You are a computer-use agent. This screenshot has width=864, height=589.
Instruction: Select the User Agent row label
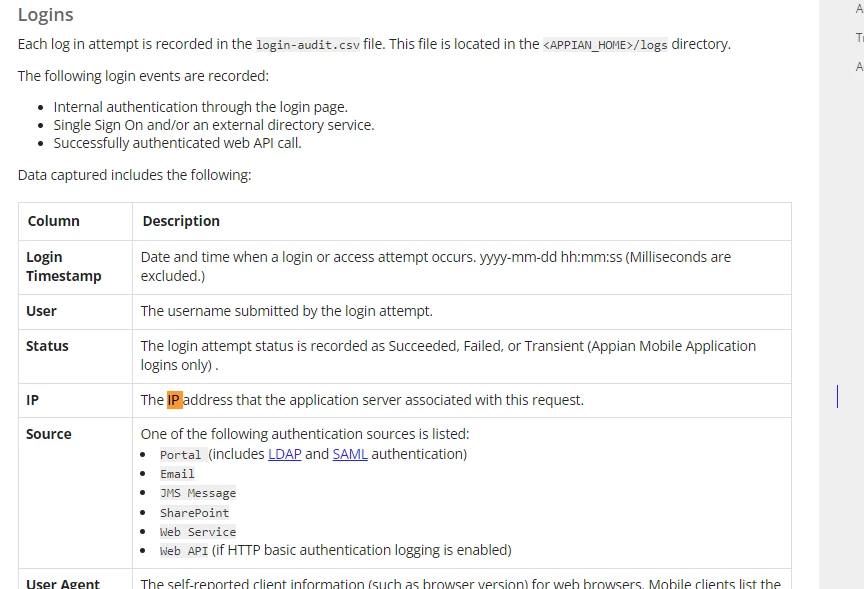click(x=63, y=583)
